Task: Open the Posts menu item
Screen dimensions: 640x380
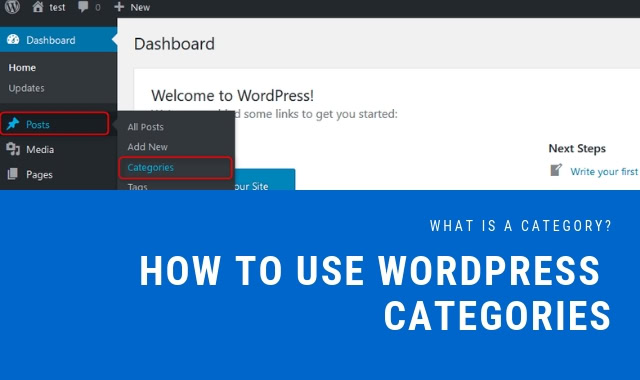Action: point(55,124)
